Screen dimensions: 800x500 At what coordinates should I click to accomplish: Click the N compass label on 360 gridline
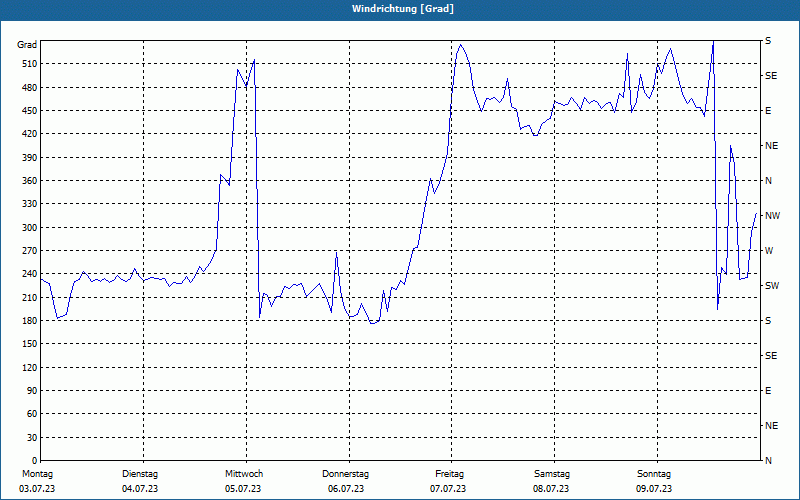point(768,181)
